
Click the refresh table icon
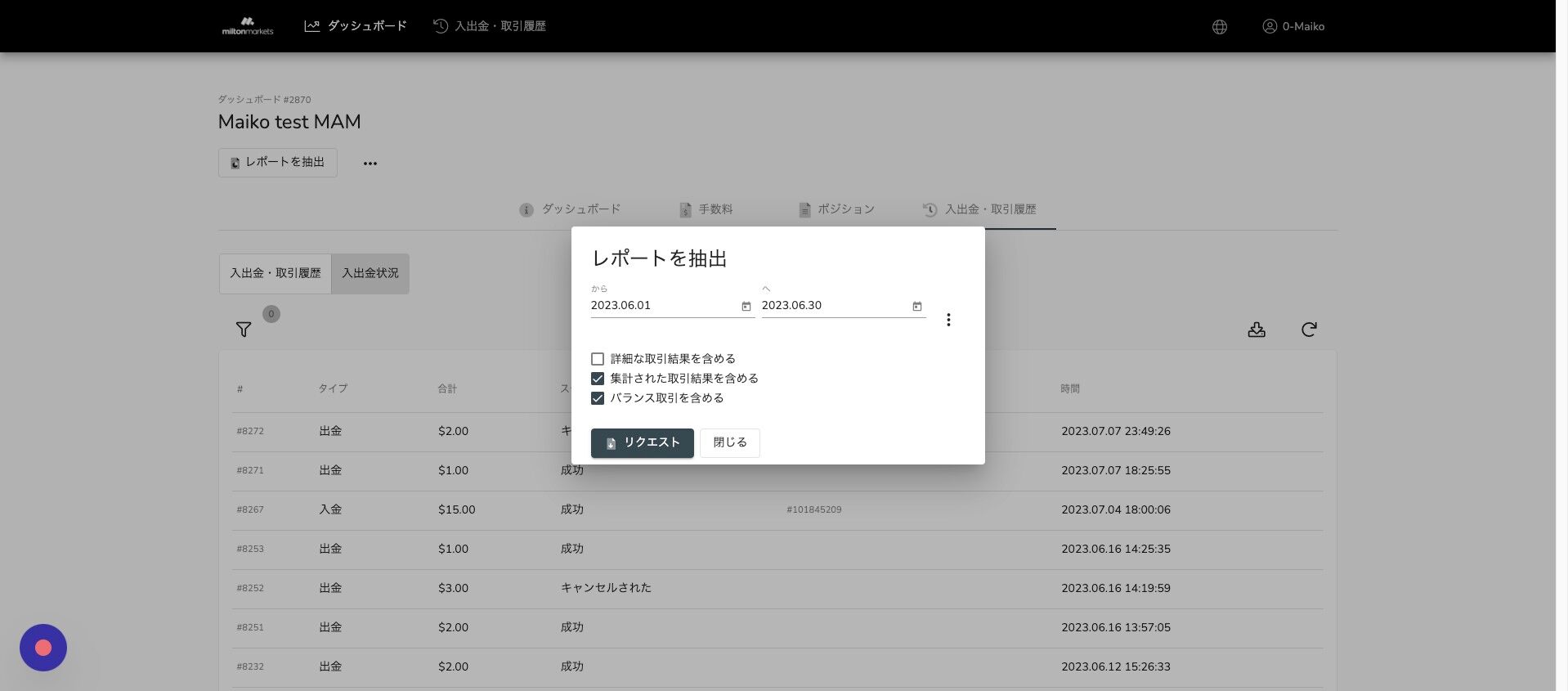click(1309, 330)
